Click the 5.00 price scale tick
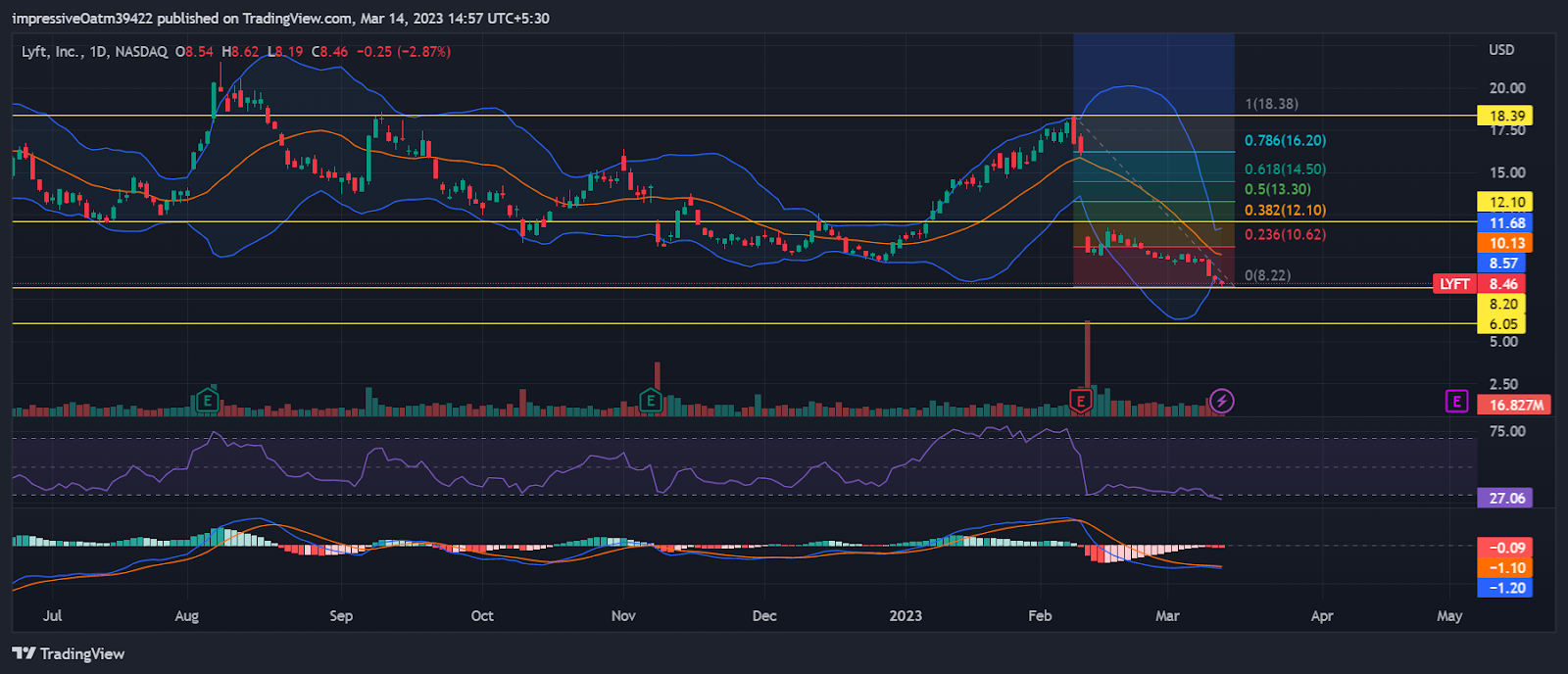 click(1504, 342)
